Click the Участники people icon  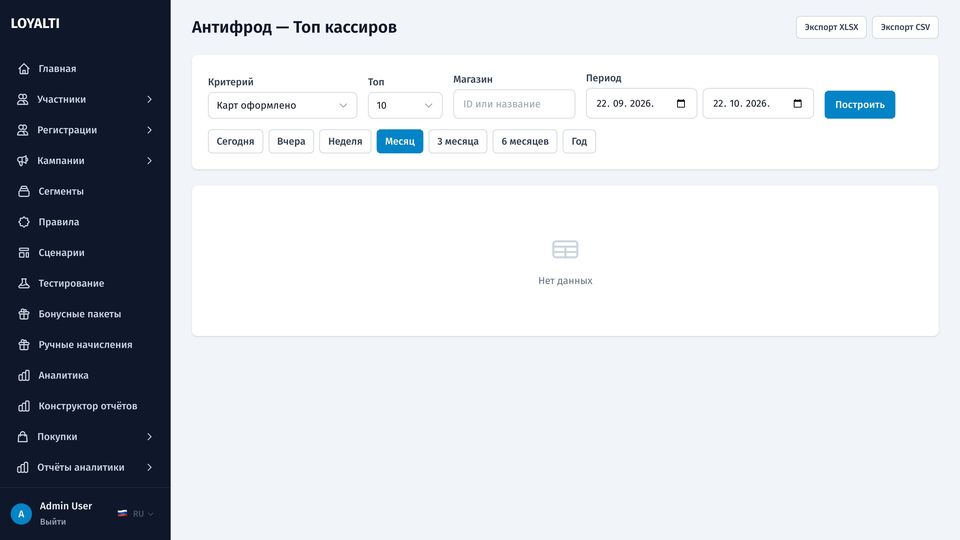click(x=23, y=99)
